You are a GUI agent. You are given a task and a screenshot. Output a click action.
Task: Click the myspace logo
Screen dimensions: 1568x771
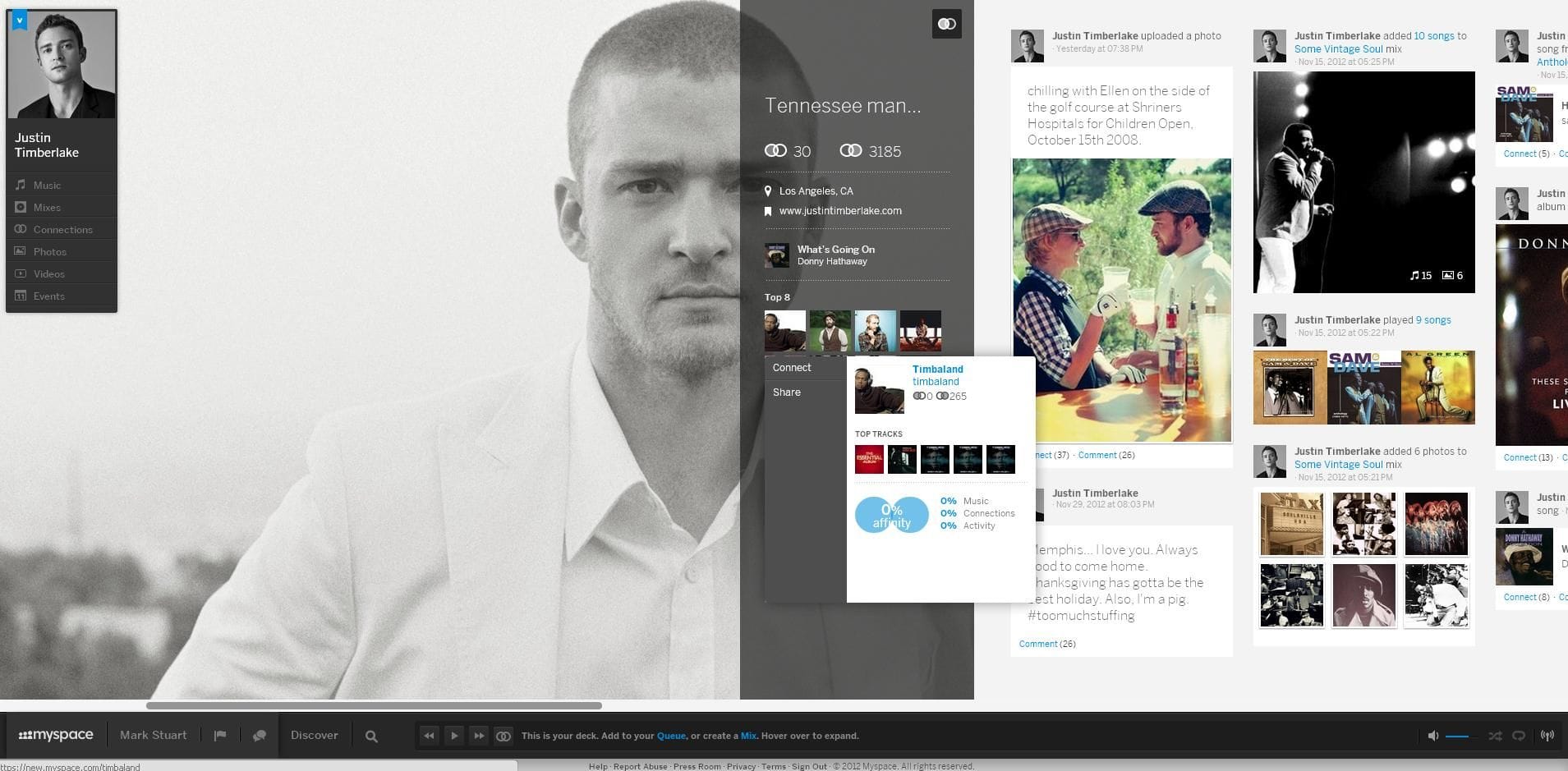pyautogui.click(x=56, y=735)
